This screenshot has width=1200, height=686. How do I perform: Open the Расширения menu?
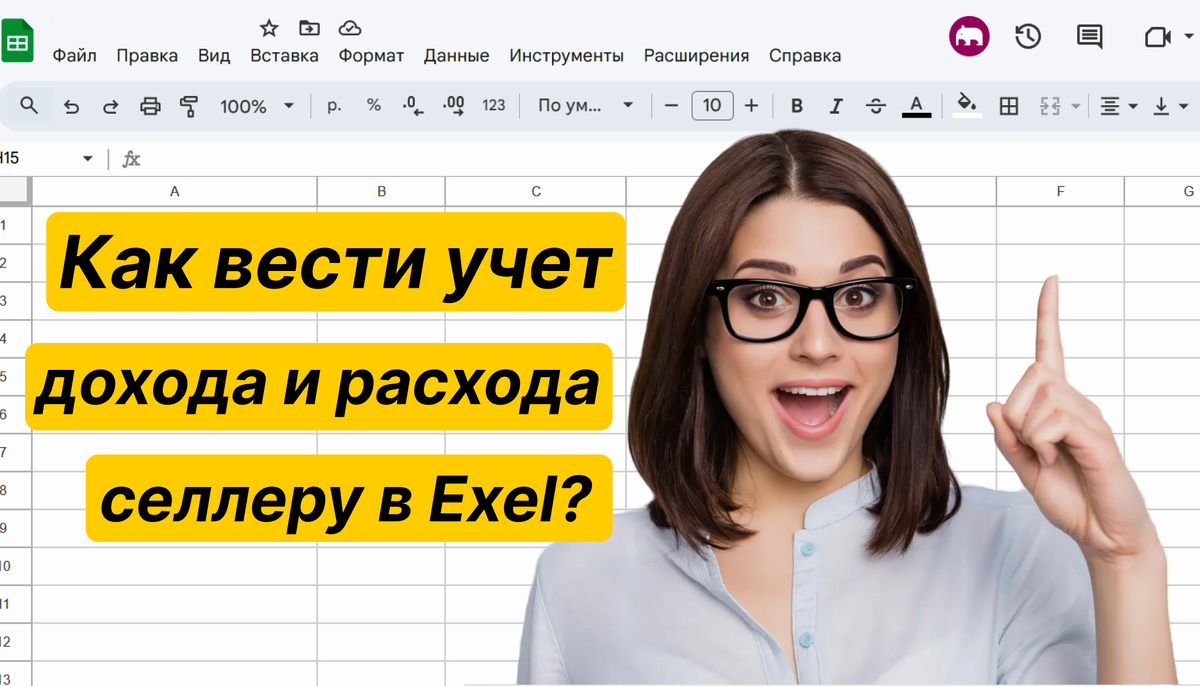(696, 56)
